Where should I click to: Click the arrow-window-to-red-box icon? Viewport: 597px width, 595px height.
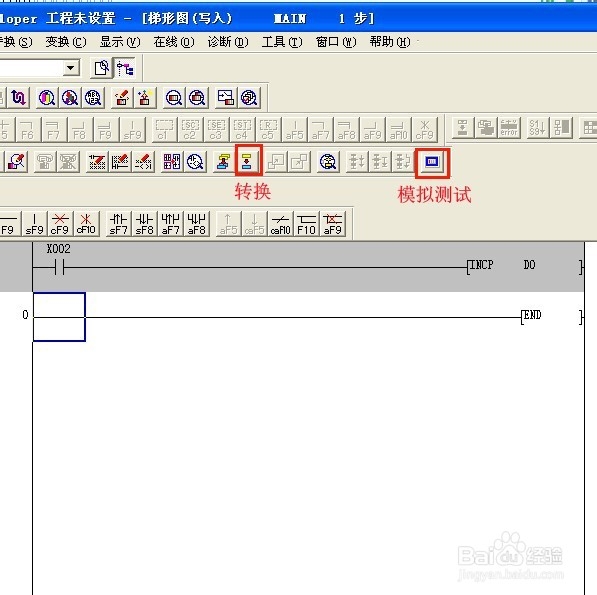tap(226, 98)
